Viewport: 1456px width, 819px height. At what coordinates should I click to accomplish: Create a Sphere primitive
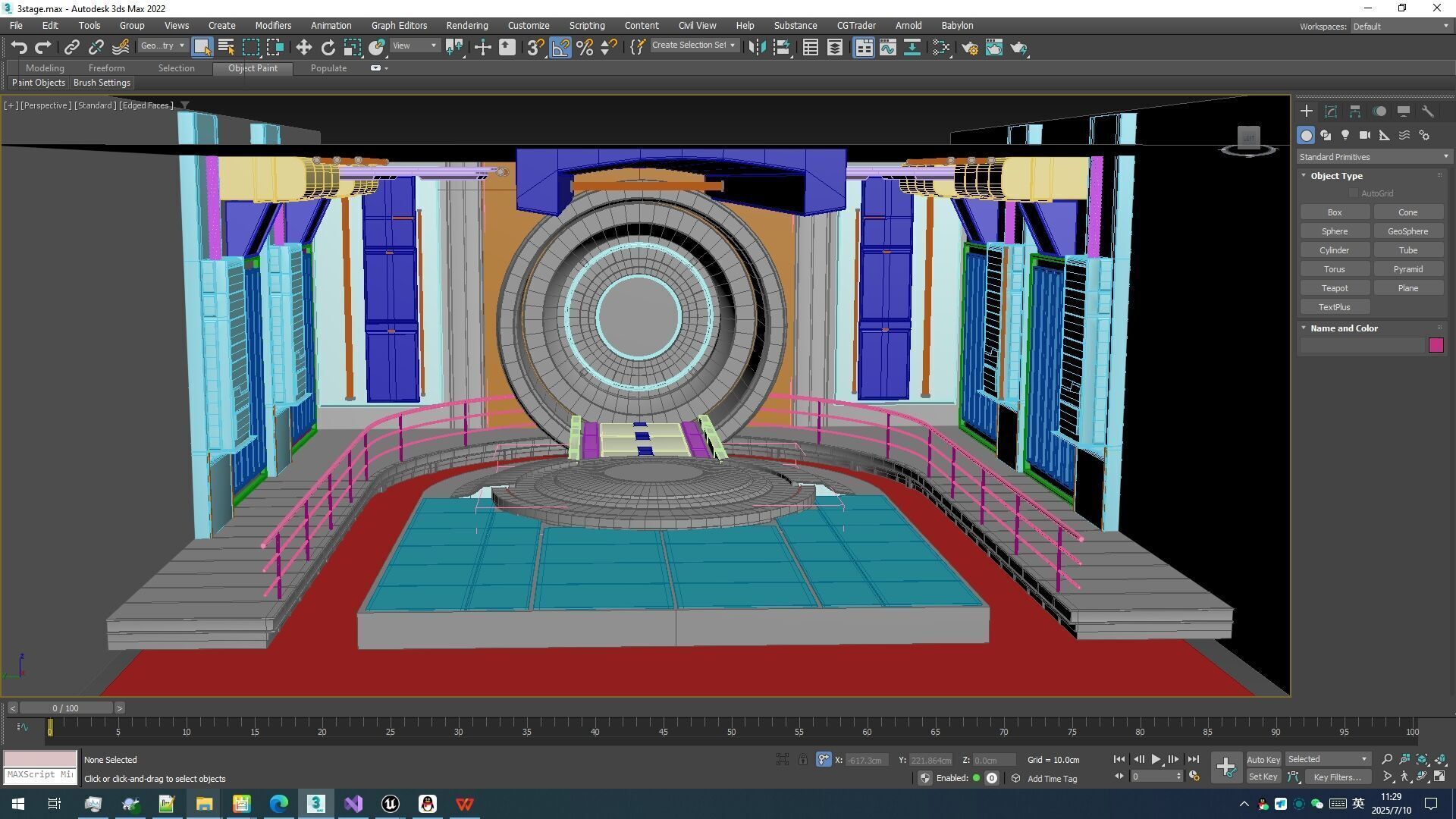(x=1335, y=231)
